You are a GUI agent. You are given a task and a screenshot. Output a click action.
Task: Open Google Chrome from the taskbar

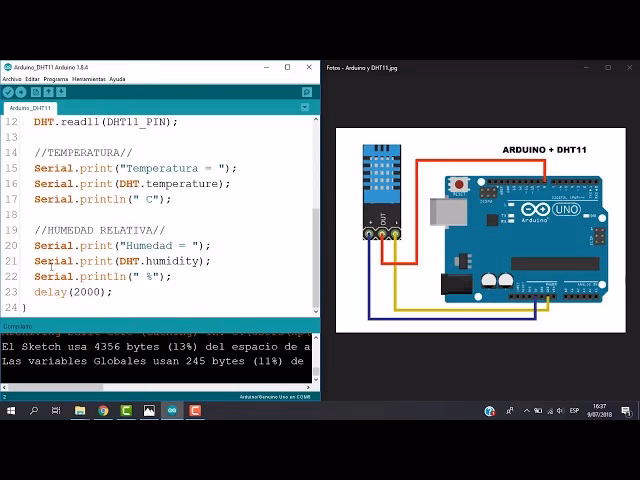tap(103, 411)
